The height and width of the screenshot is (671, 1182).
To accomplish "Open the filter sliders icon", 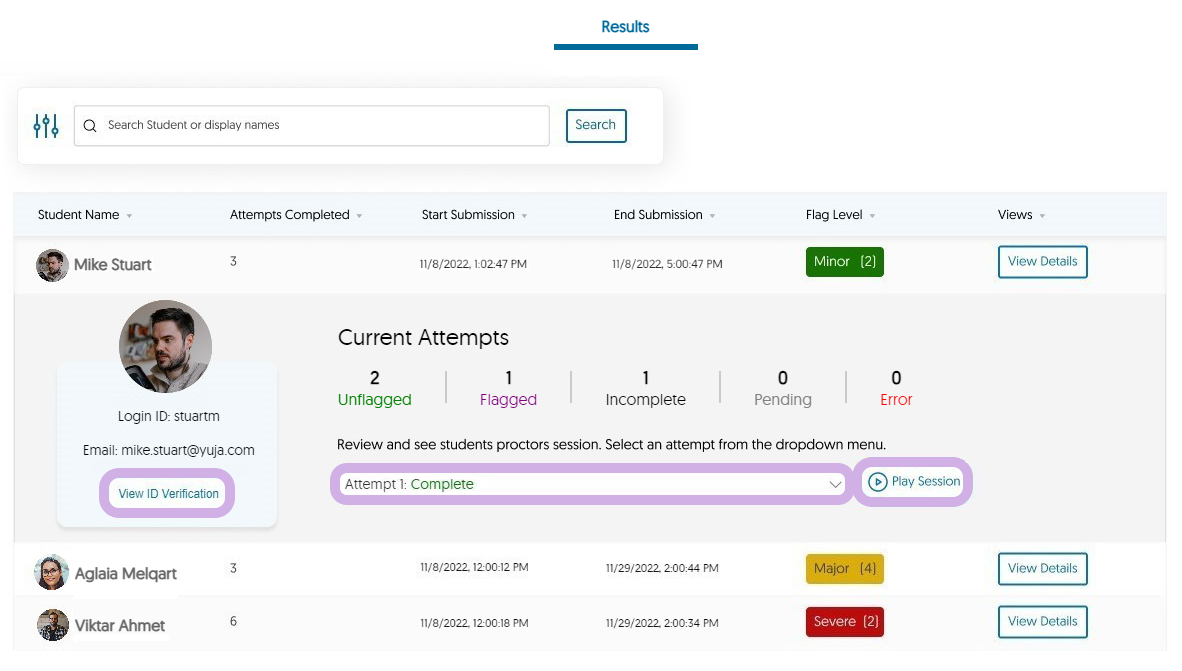I will coord(46,126).
